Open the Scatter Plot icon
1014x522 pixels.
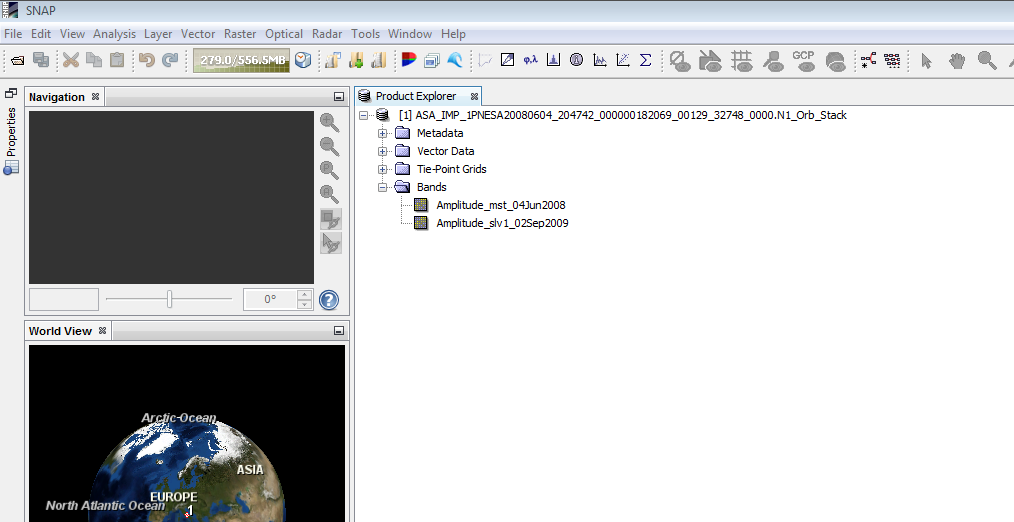point(623,60)
